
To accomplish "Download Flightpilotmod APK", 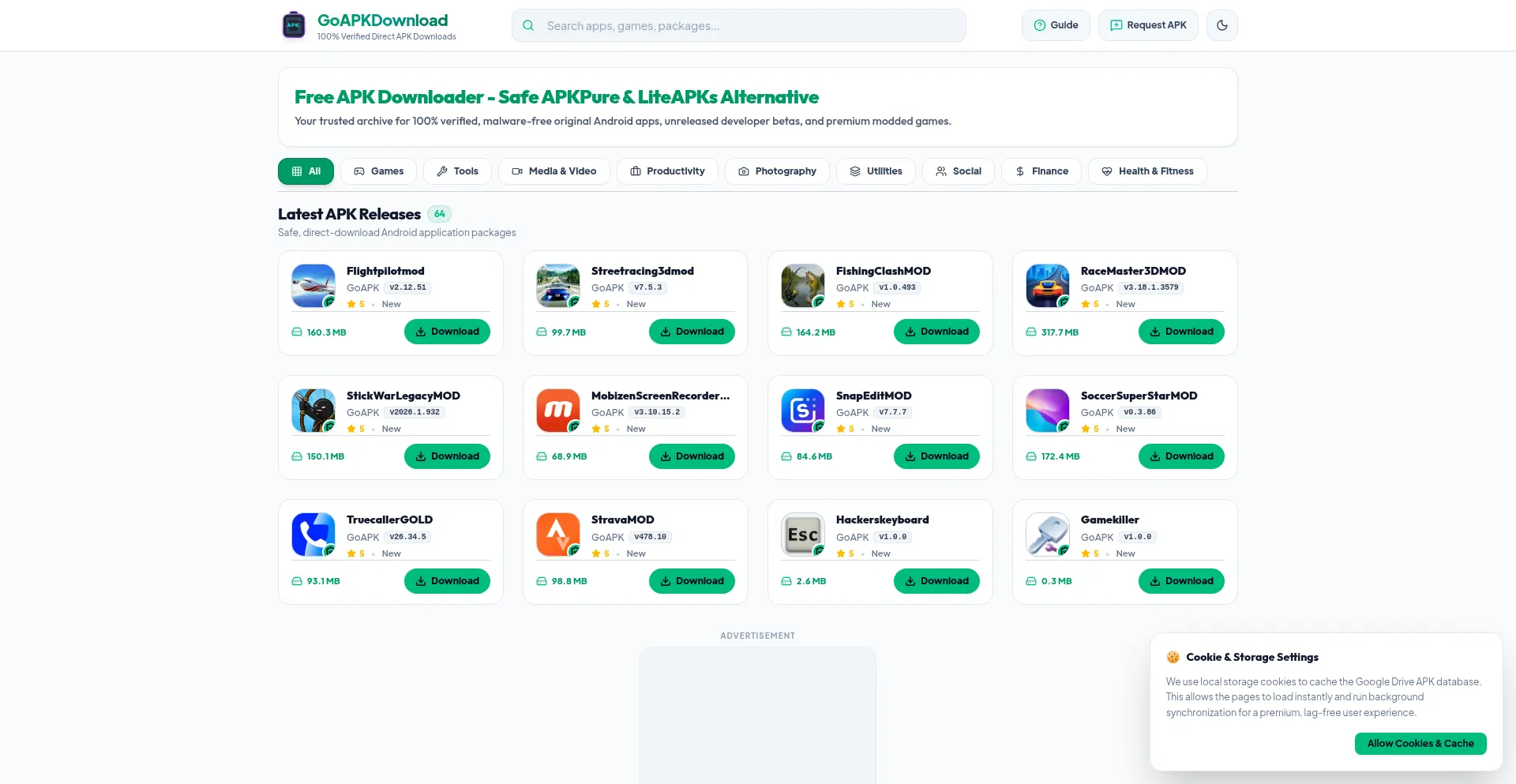I will click(447, 332).
